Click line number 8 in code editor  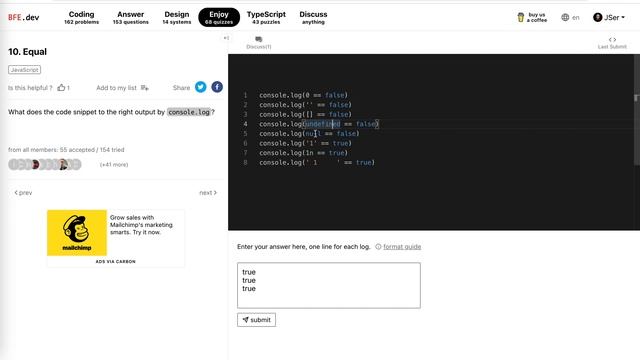(245, 162)
